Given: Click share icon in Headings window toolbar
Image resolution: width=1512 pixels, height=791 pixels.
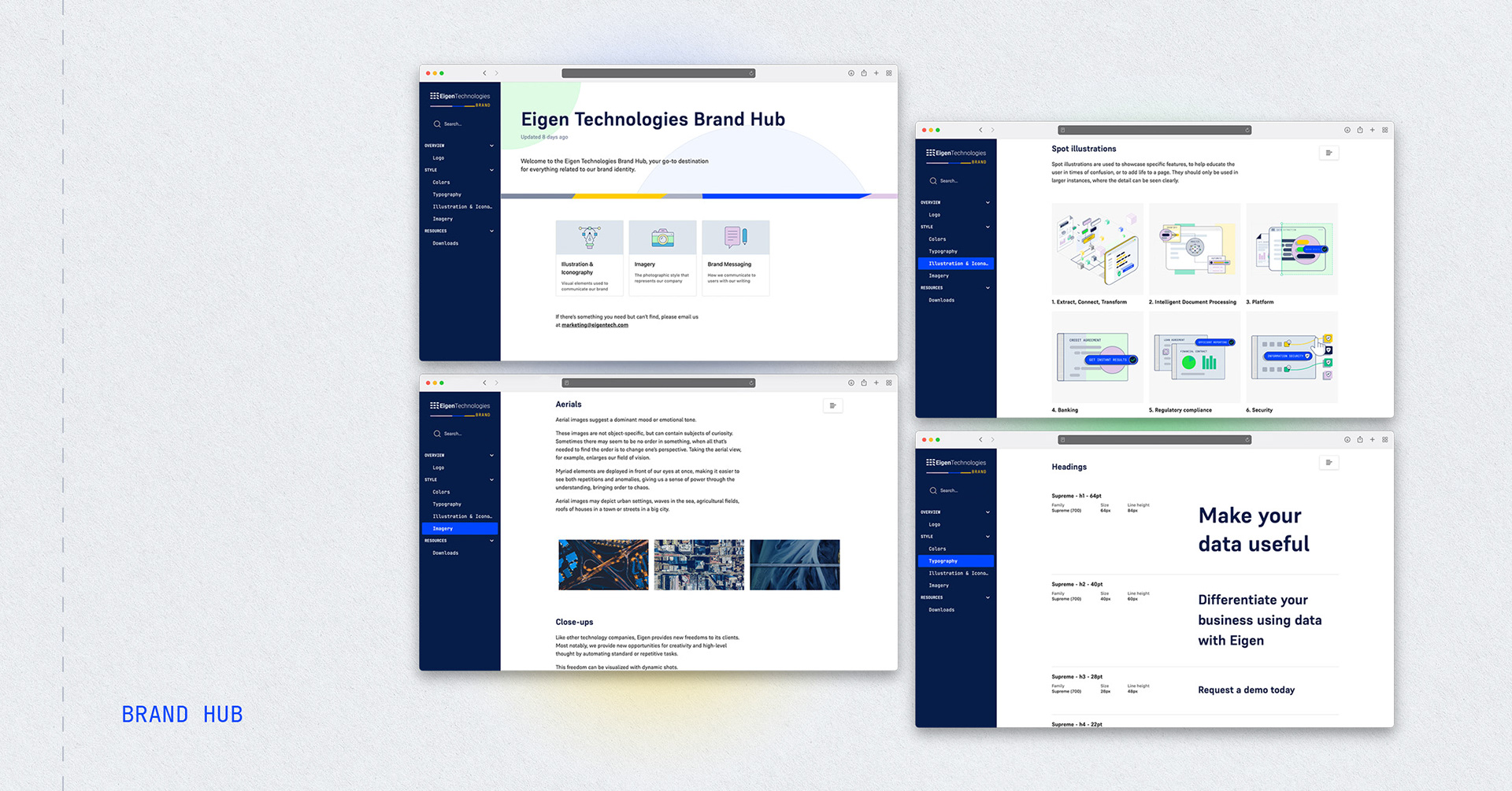Looking at the screenshot, I should click(x=1360, y=440).
